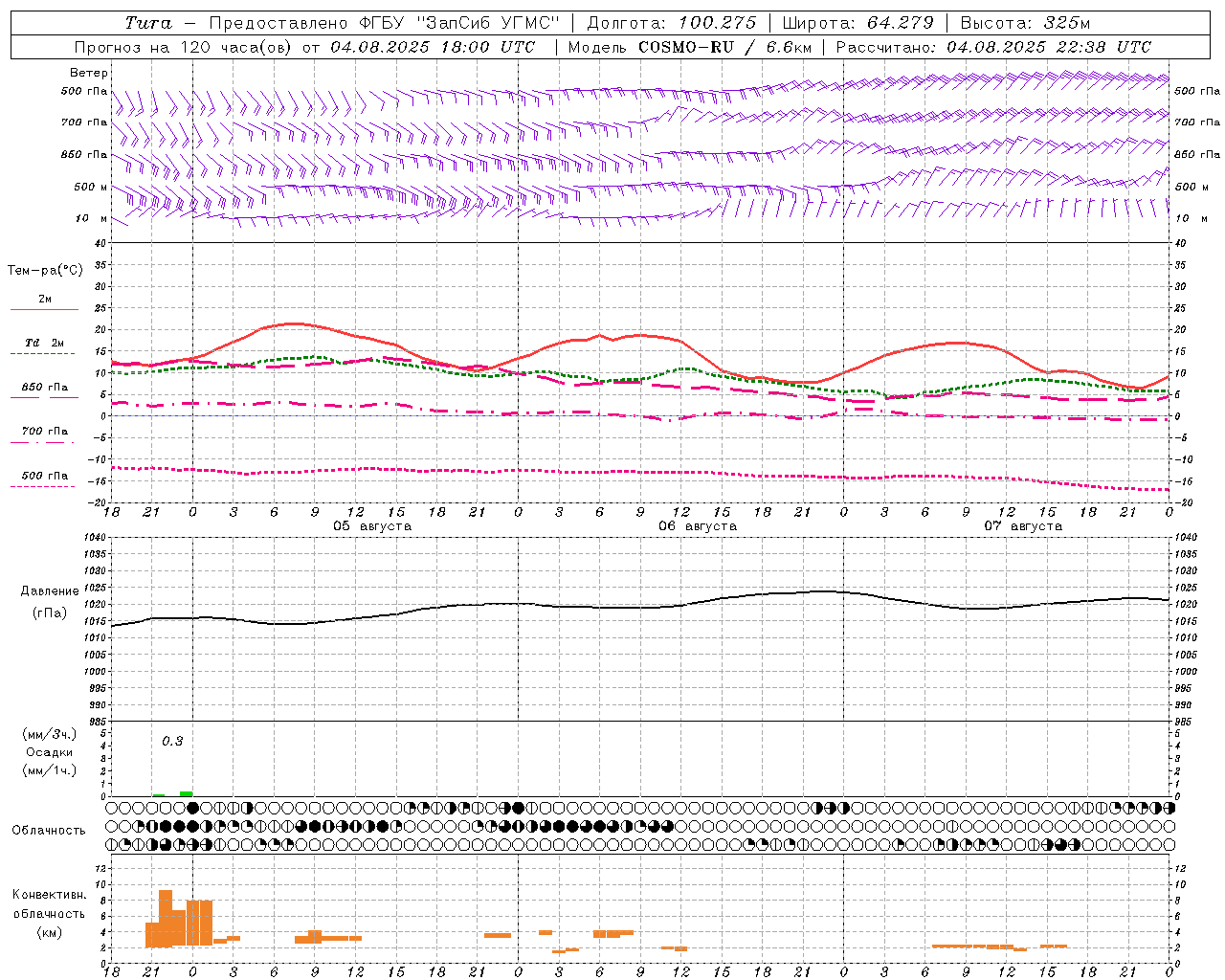The height and width of the screenshot is (980, 1225).
Task: Click the dotted line sample under legend "500 гПа"
Action: pyautogui.click(x=44, y=486)
